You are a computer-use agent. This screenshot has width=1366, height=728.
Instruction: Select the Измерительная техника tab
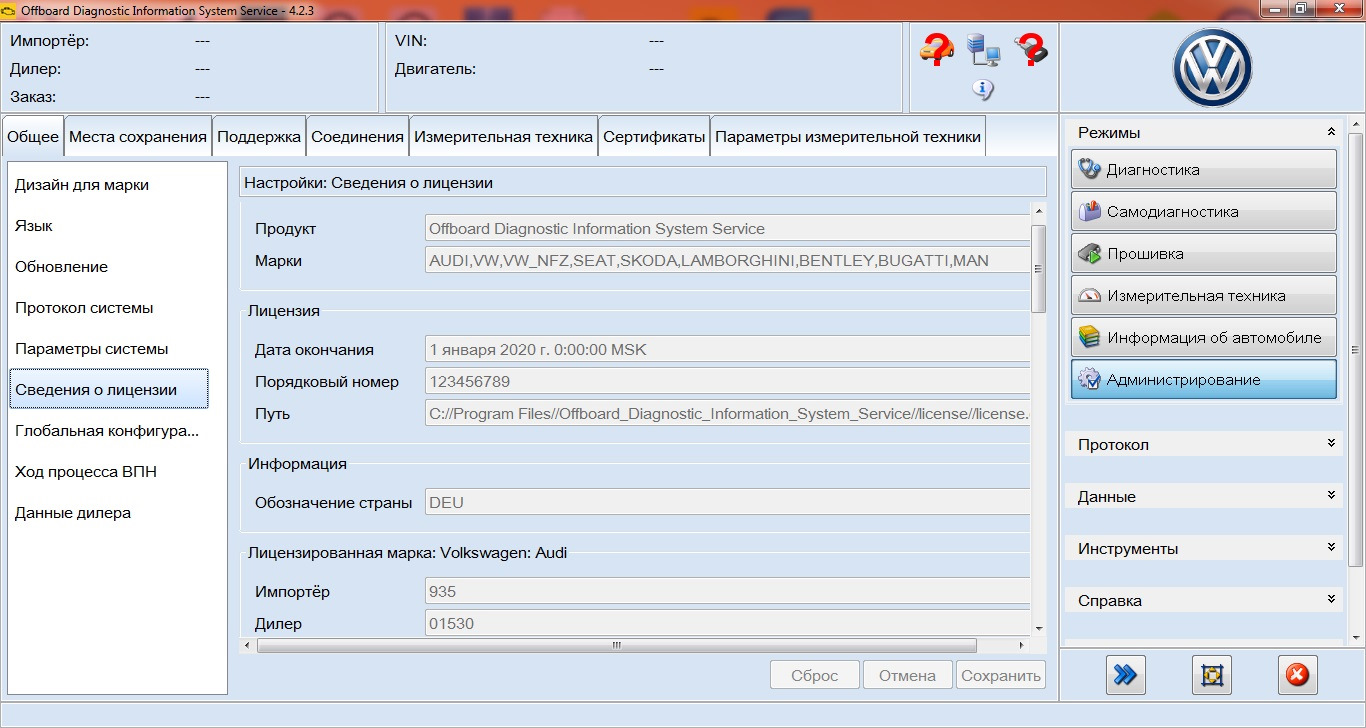pos(504,137)
